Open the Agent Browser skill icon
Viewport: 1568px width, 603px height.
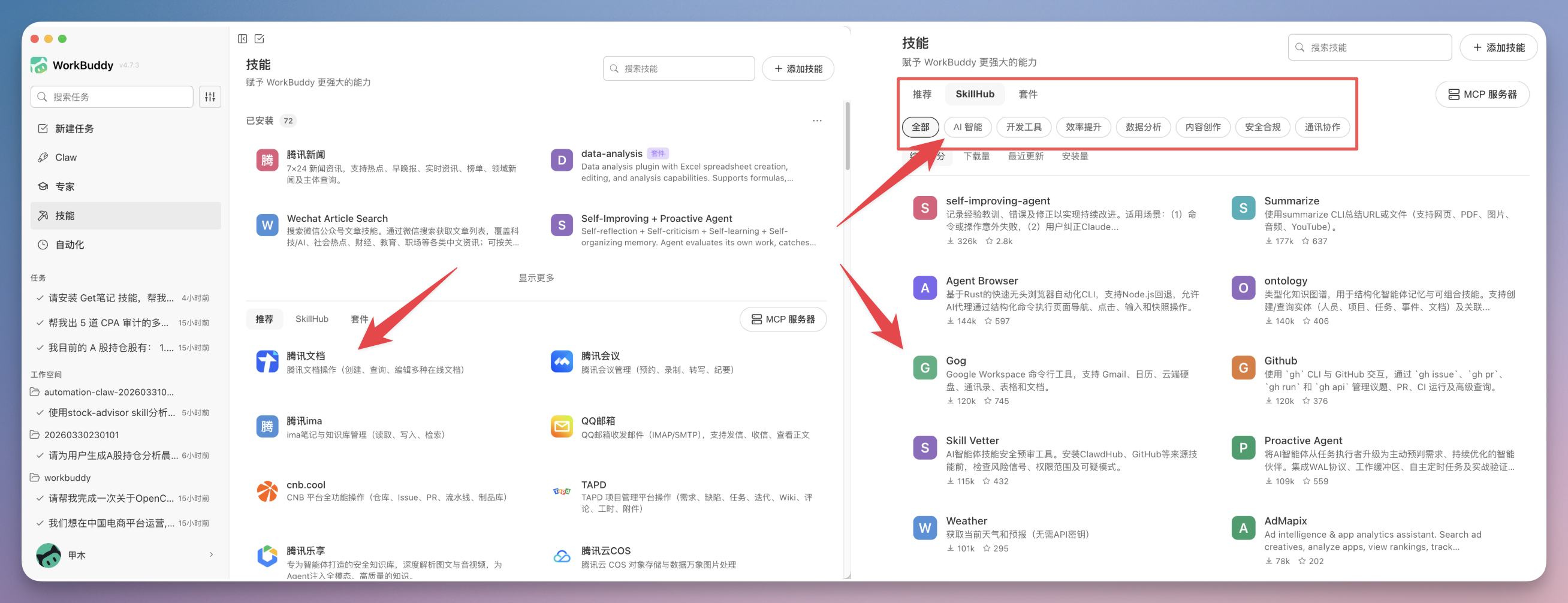pyautogui.click(x=925, y=288)
